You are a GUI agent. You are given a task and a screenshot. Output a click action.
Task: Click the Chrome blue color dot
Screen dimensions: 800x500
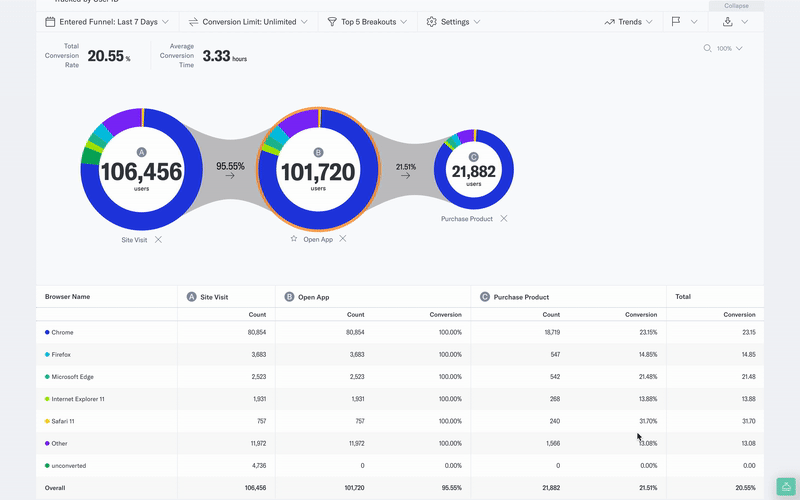point(47,332)
